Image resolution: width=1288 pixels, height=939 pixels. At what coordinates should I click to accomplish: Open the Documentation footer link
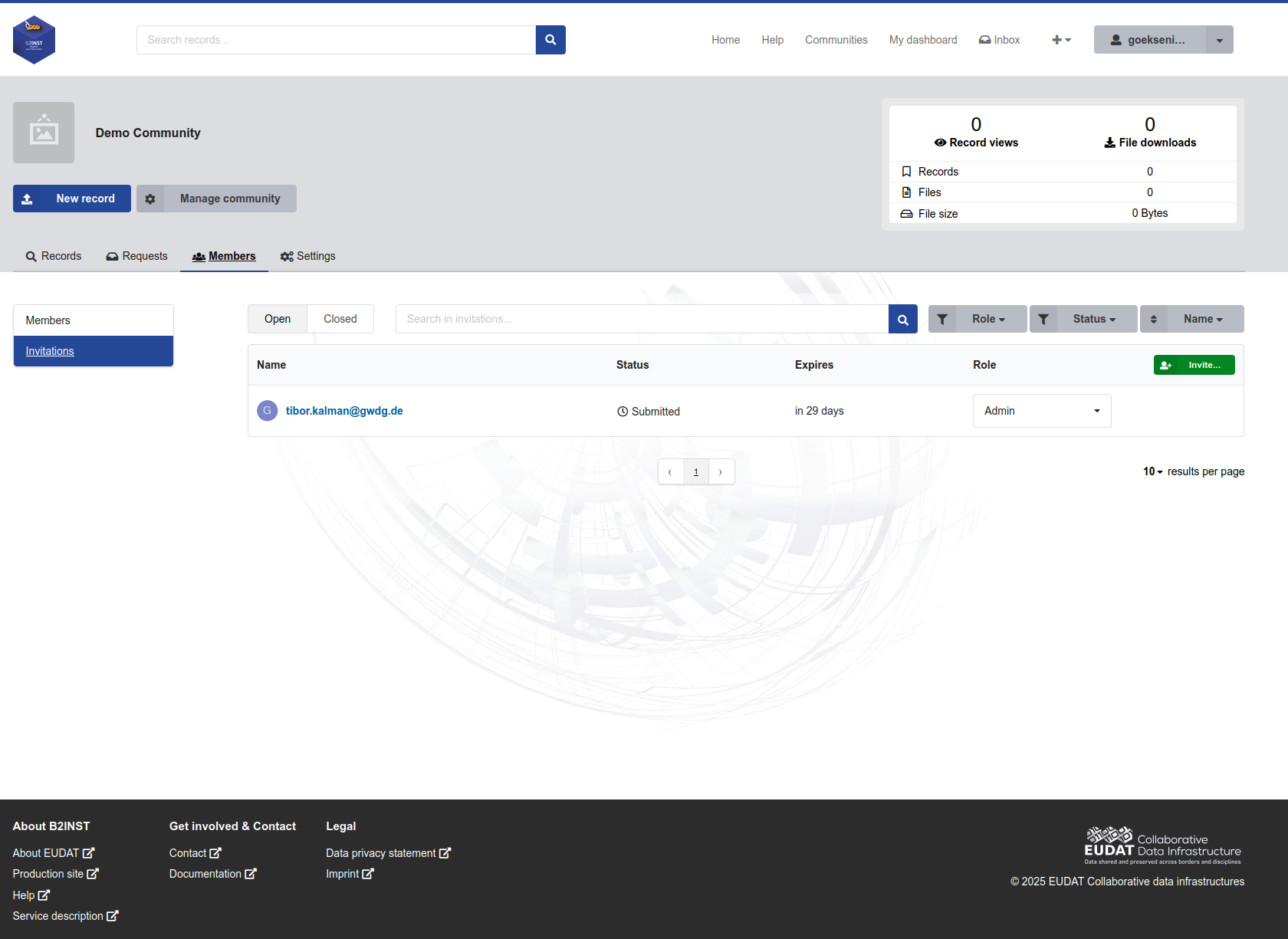[213, 874]
